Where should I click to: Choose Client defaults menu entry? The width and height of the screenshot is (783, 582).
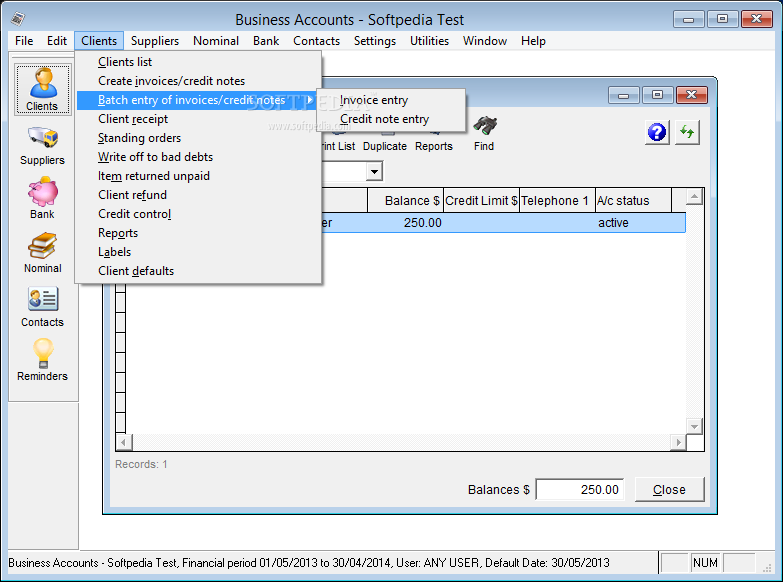click(x=199, y=271)
